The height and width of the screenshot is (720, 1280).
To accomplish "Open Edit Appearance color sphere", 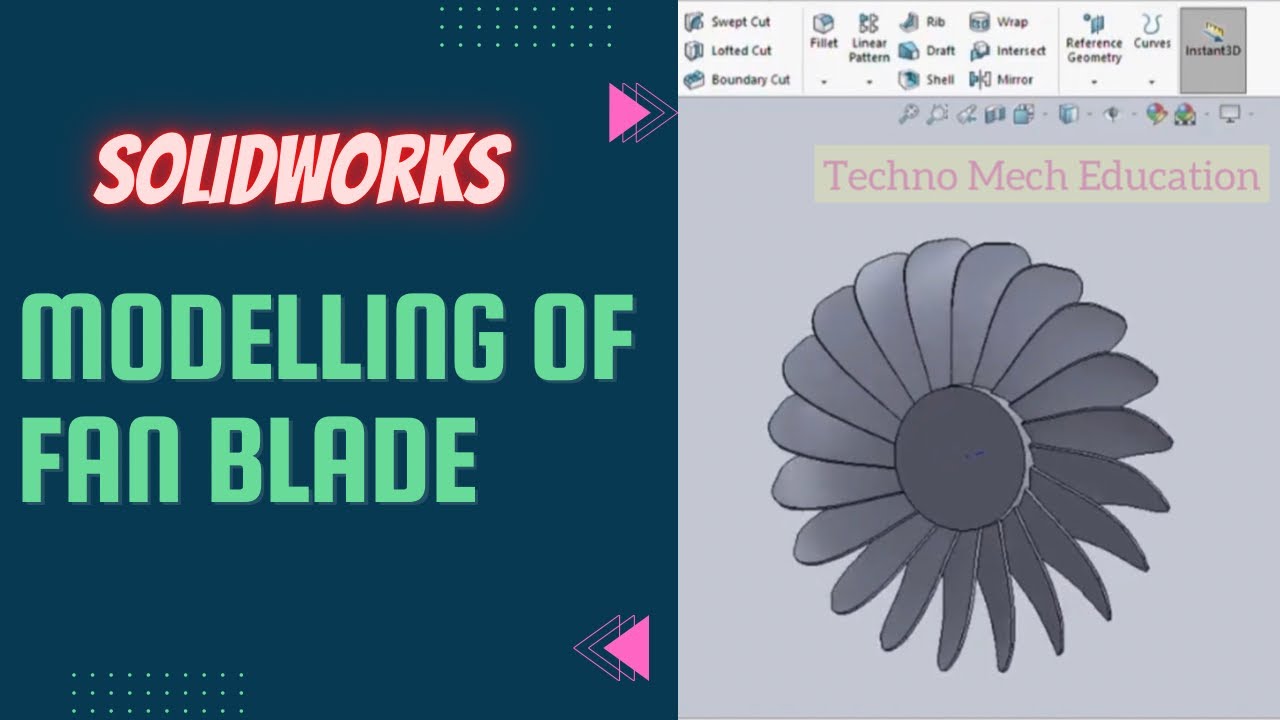I will 1156,115.
